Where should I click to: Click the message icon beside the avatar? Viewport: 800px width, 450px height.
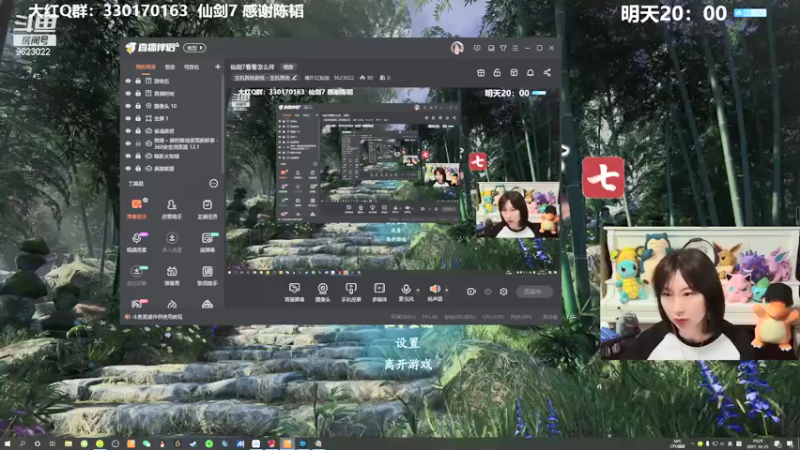coord(477,48)
